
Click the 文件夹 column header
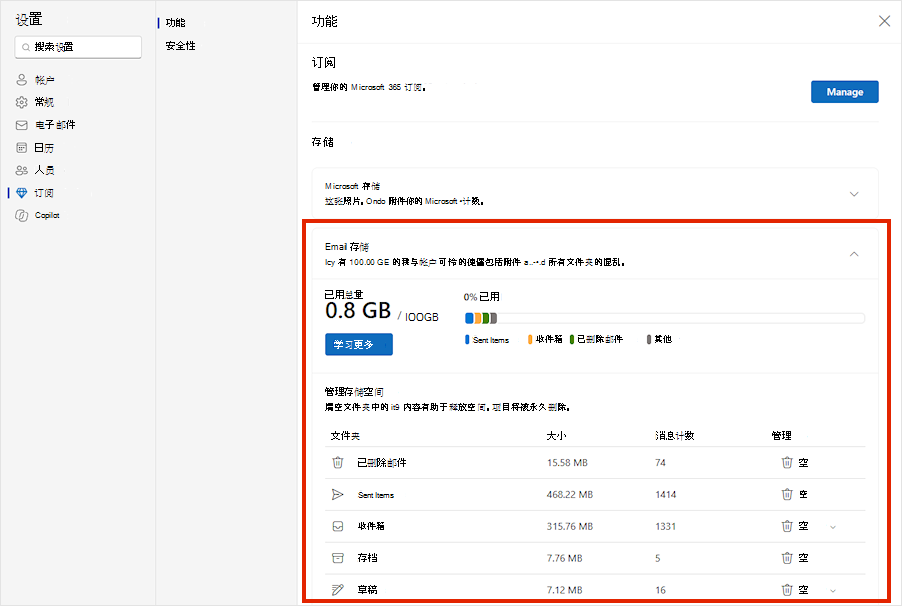click(x=345, y=436)
